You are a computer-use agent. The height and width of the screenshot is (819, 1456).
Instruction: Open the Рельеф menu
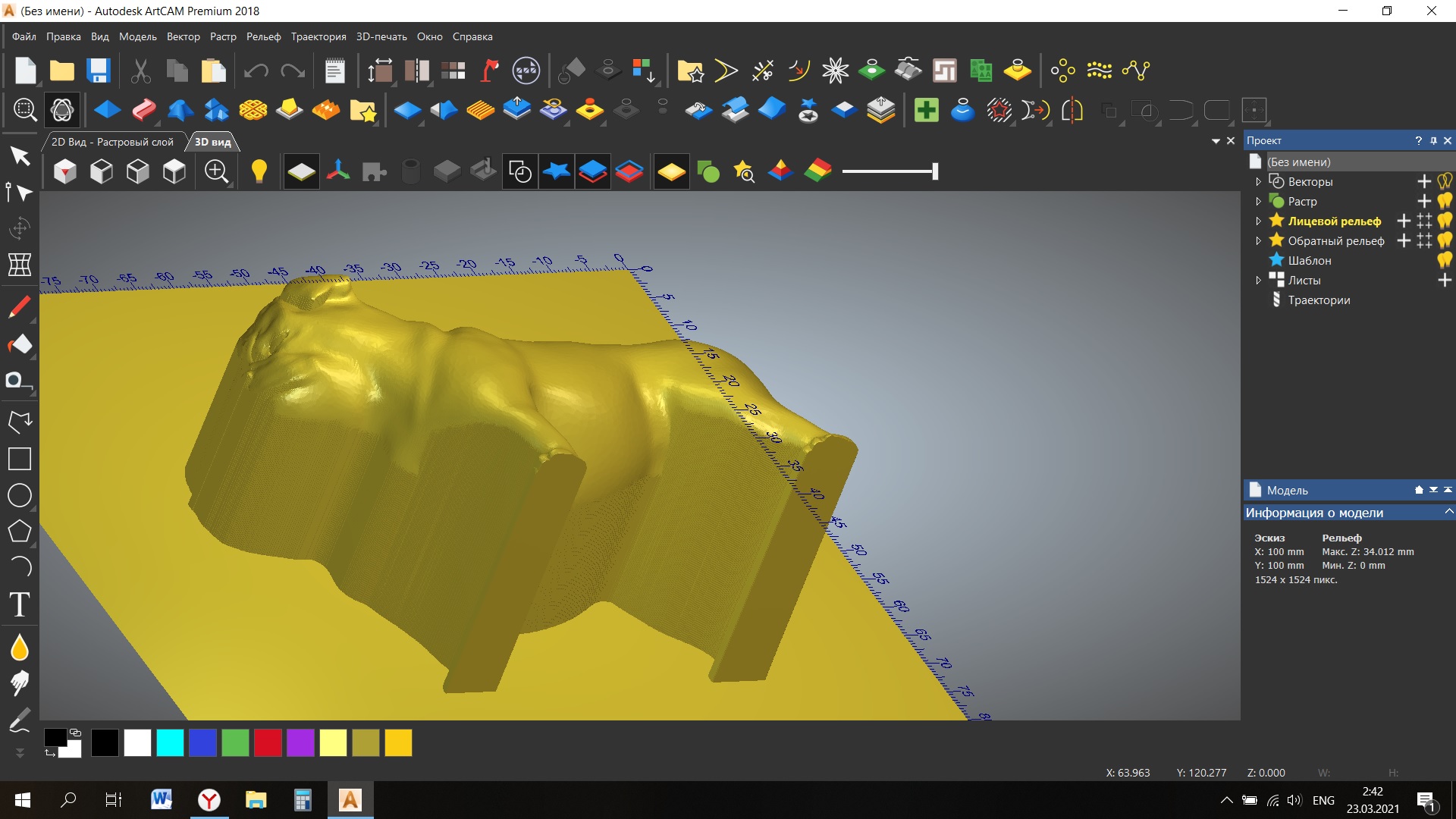coord(263,36)
